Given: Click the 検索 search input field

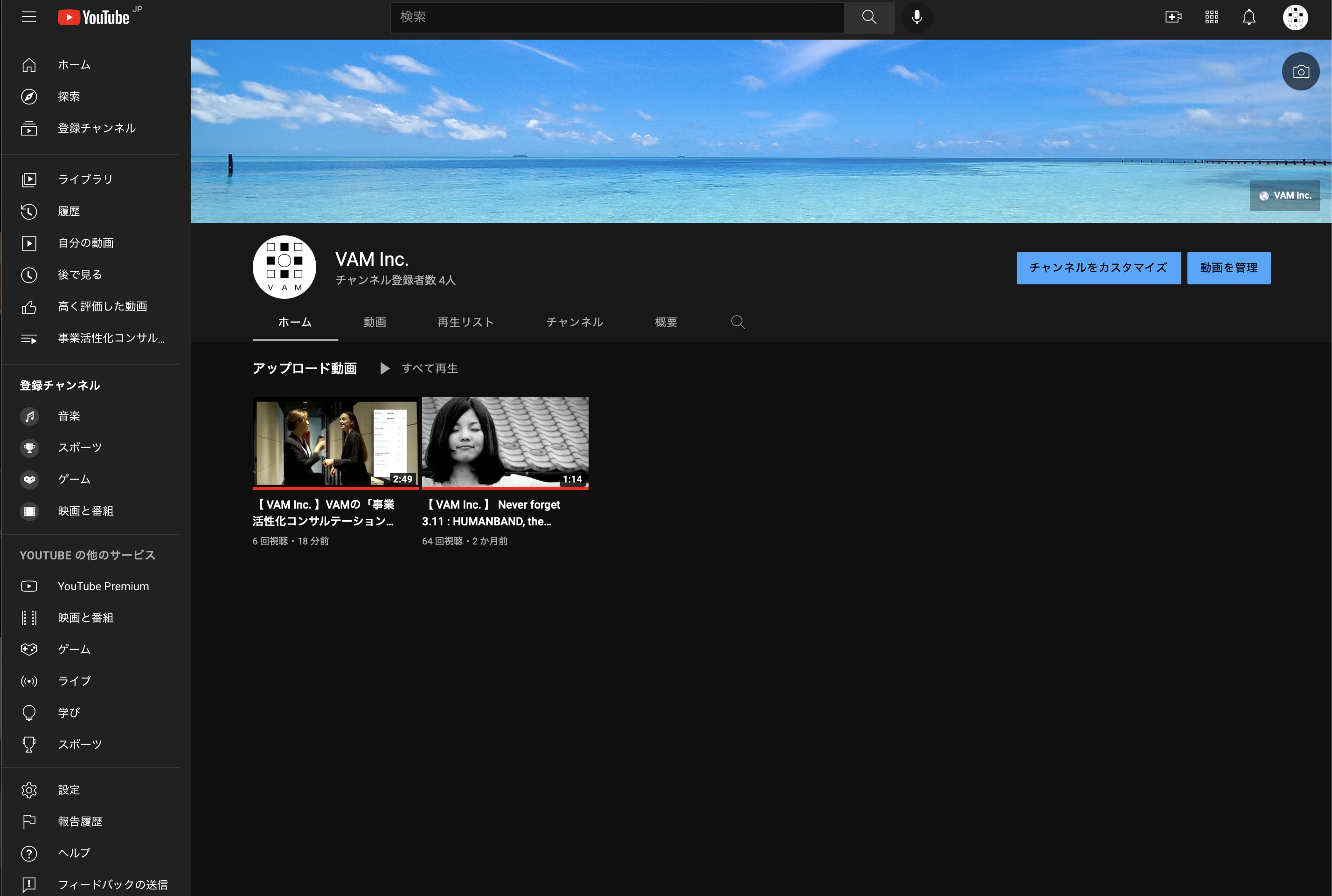Looking at the screenshot, I should tap(617, 17).
